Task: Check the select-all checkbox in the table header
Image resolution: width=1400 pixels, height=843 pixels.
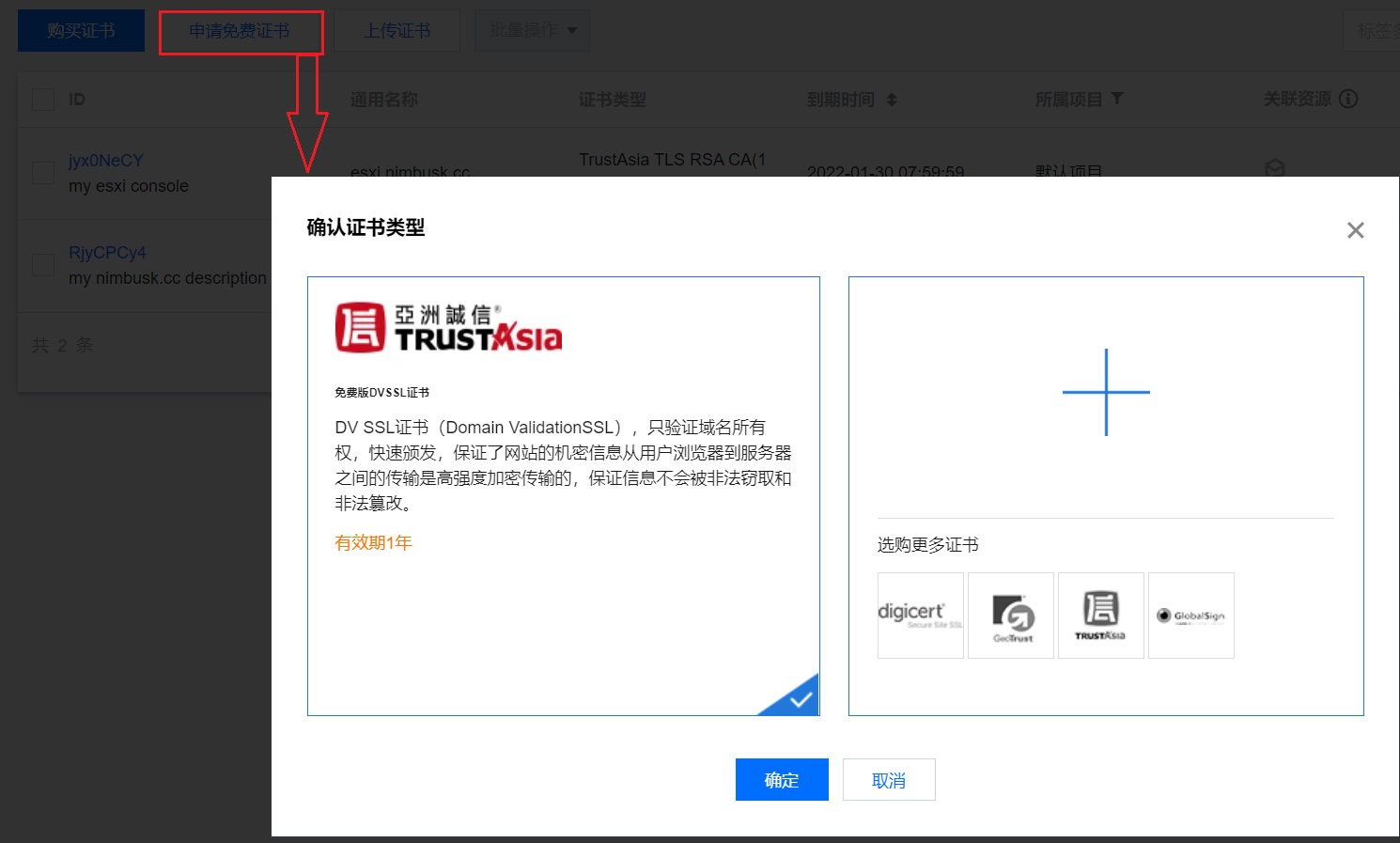Action: 43,98
